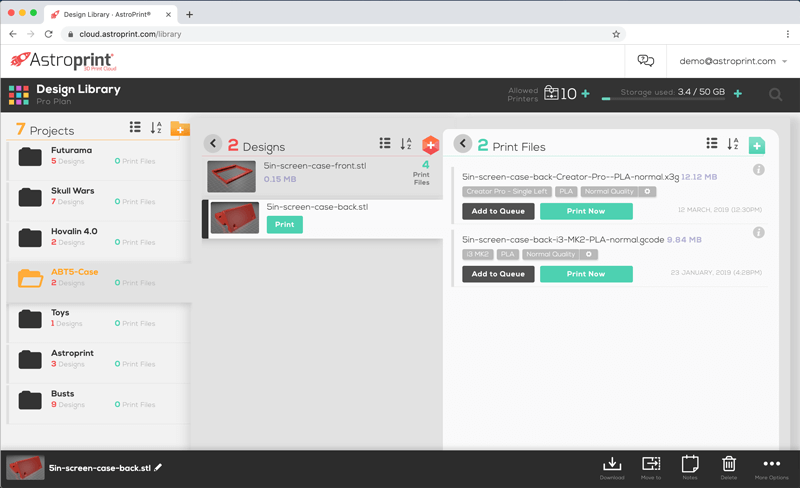Open the search magnifier icon

[x=776, y=94]
